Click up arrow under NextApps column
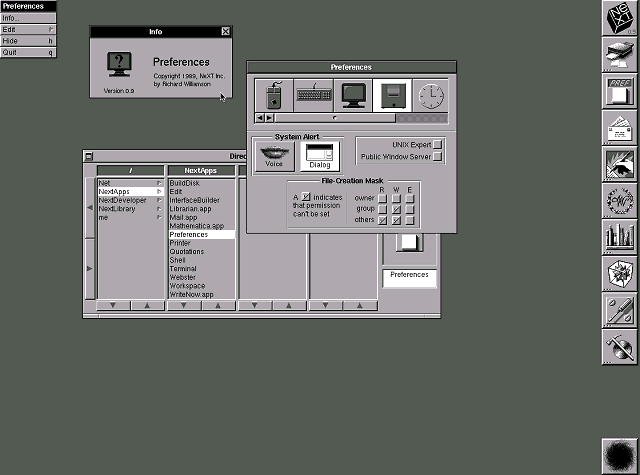The image size is (640, 475). pos(218,305)
